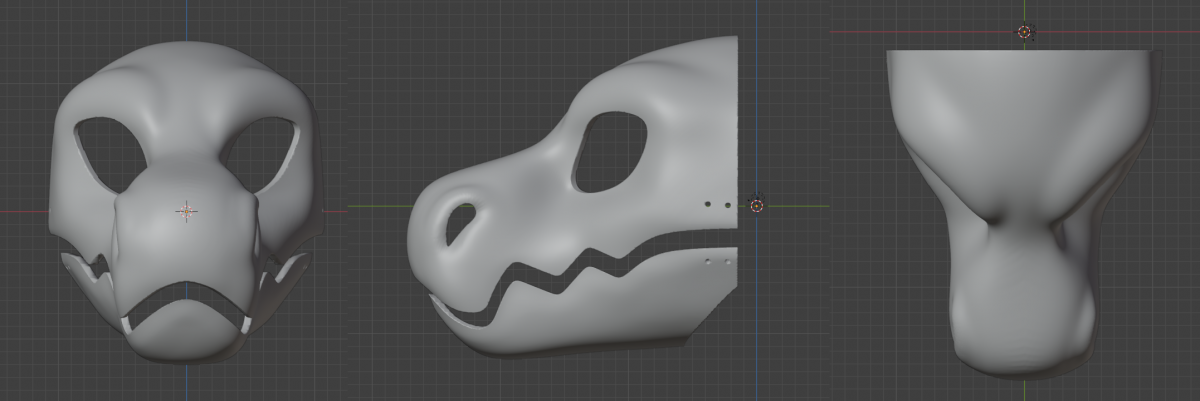This screenshot has width=1200, height=401.
Task: Click the chin of front-view lower jaw
Action: coord(185,333)
